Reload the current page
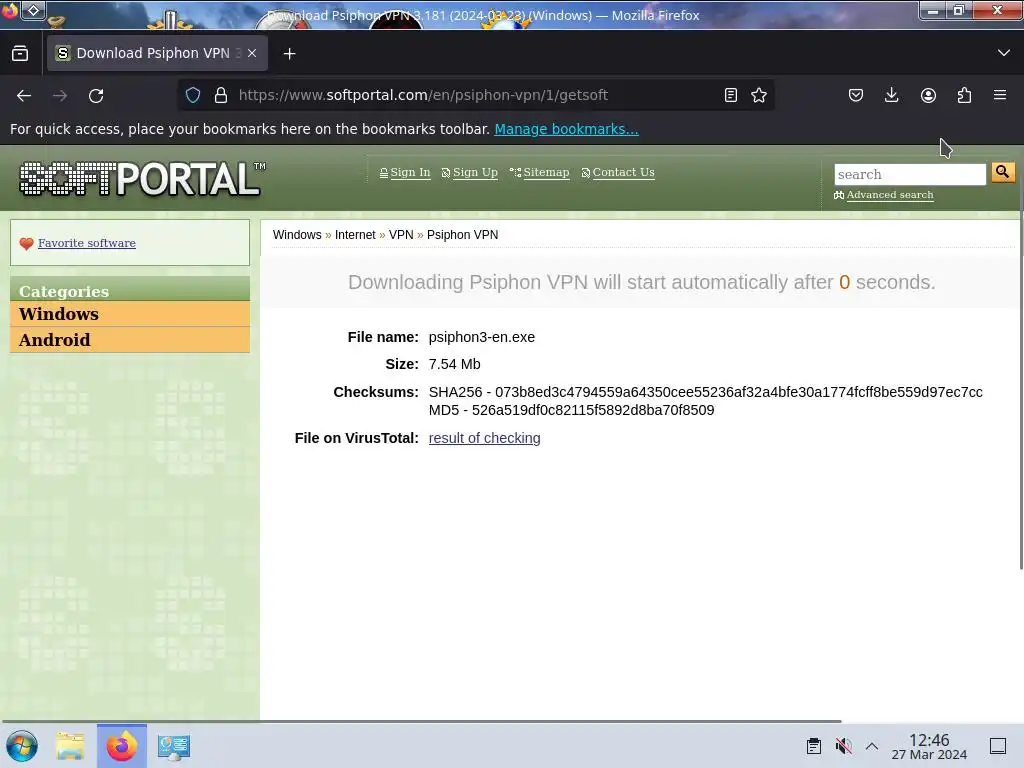 [96, 95]
